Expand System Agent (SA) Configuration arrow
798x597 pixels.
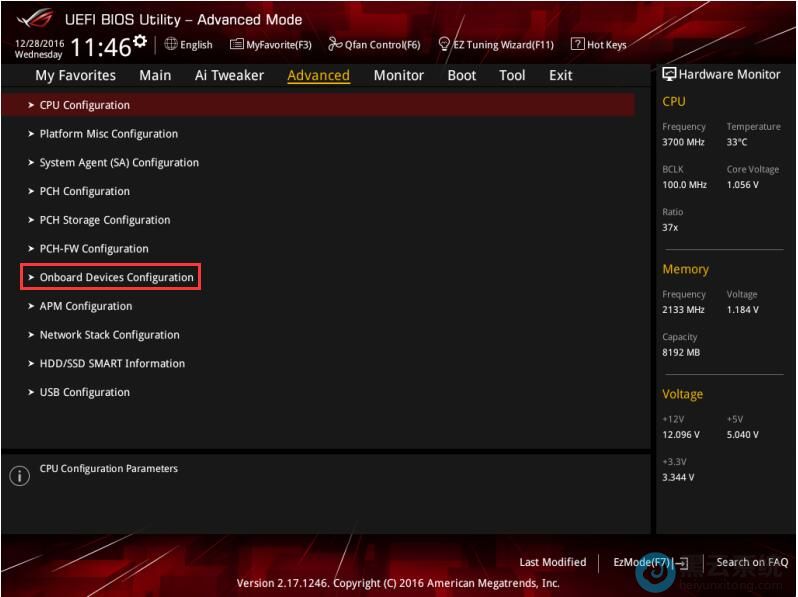pos(31,162)
